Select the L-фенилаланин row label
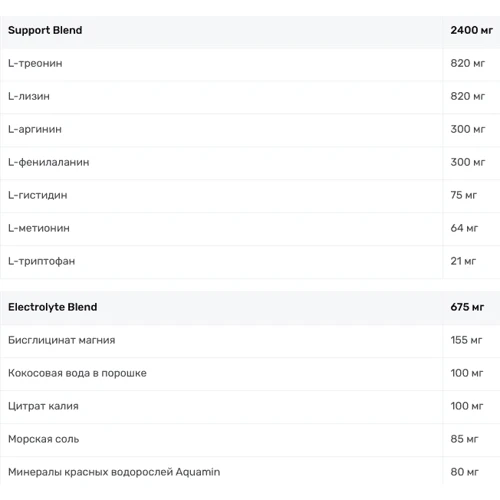 tap(49, 162)
